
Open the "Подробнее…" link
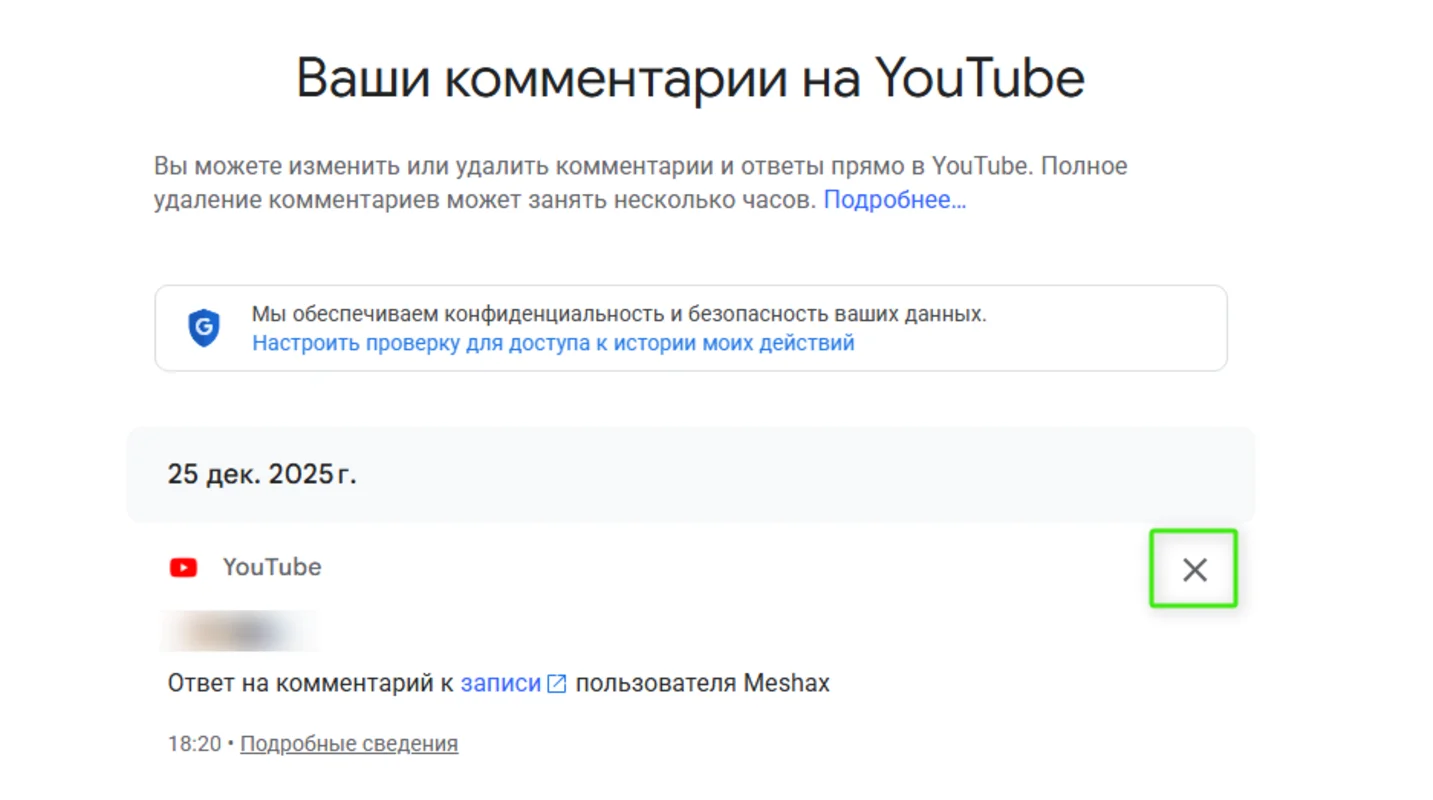(x=895, y=199)
